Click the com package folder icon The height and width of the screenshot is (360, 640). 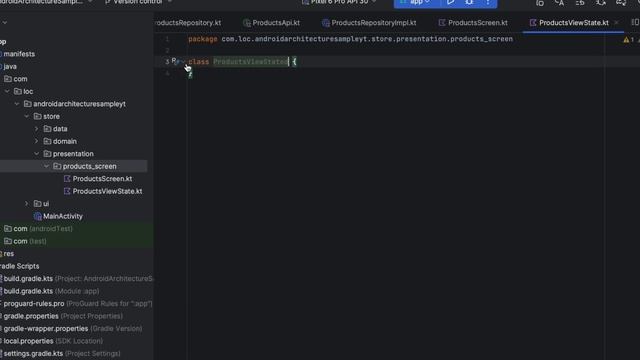[8, 79]
